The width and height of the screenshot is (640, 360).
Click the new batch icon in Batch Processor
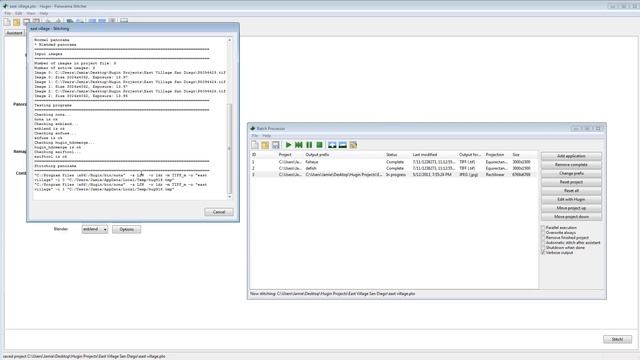(255, 145)
